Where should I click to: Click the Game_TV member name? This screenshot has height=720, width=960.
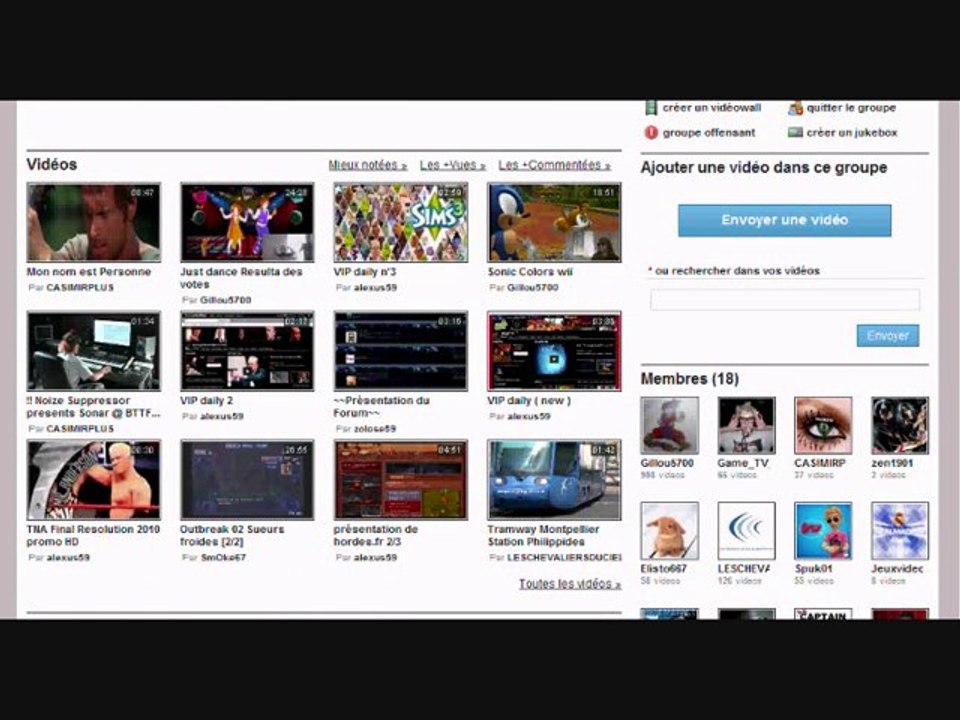(x=743, y=463)
